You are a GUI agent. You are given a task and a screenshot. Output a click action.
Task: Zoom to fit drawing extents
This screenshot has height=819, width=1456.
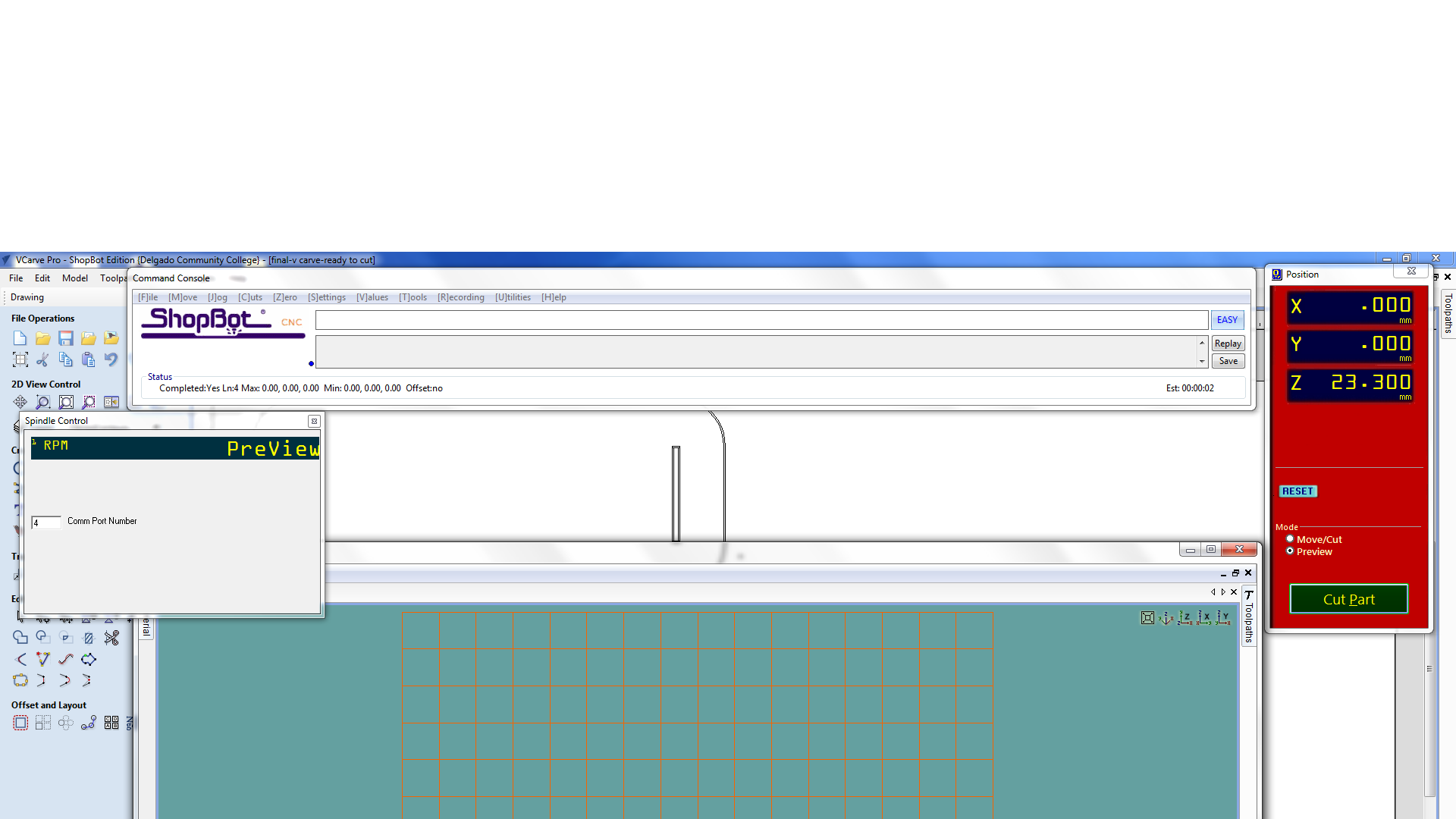[66, 402]
